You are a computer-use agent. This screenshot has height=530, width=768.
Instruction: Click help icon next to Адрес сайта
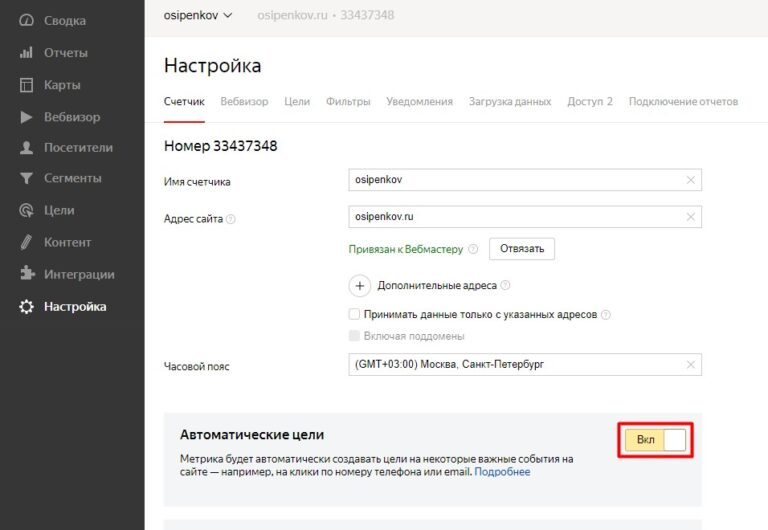tap(231, 219)
